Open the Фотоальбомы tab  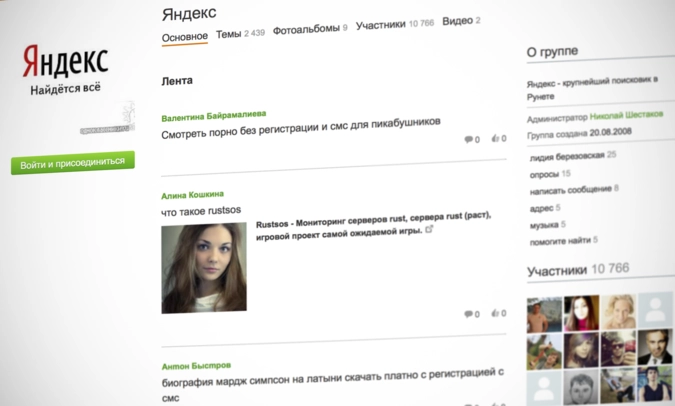pos(304,29)
